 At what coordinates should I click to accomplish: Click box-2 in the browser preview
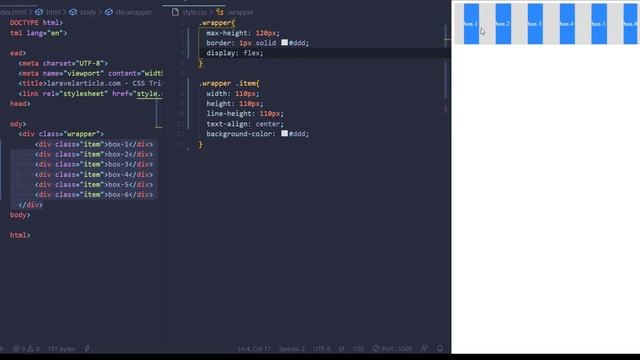pyautogui.click(x=503, y=24)
